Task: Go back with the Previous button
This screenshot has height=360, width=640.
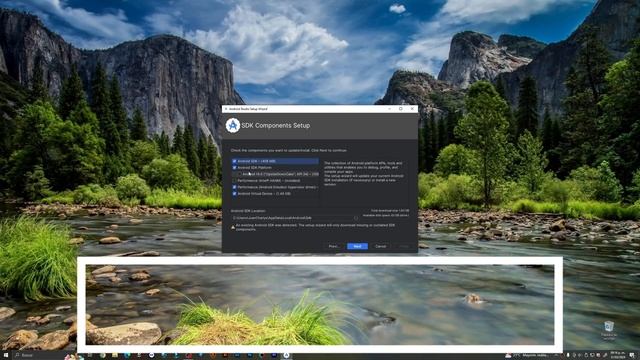Action: click(x=333, y=246)
